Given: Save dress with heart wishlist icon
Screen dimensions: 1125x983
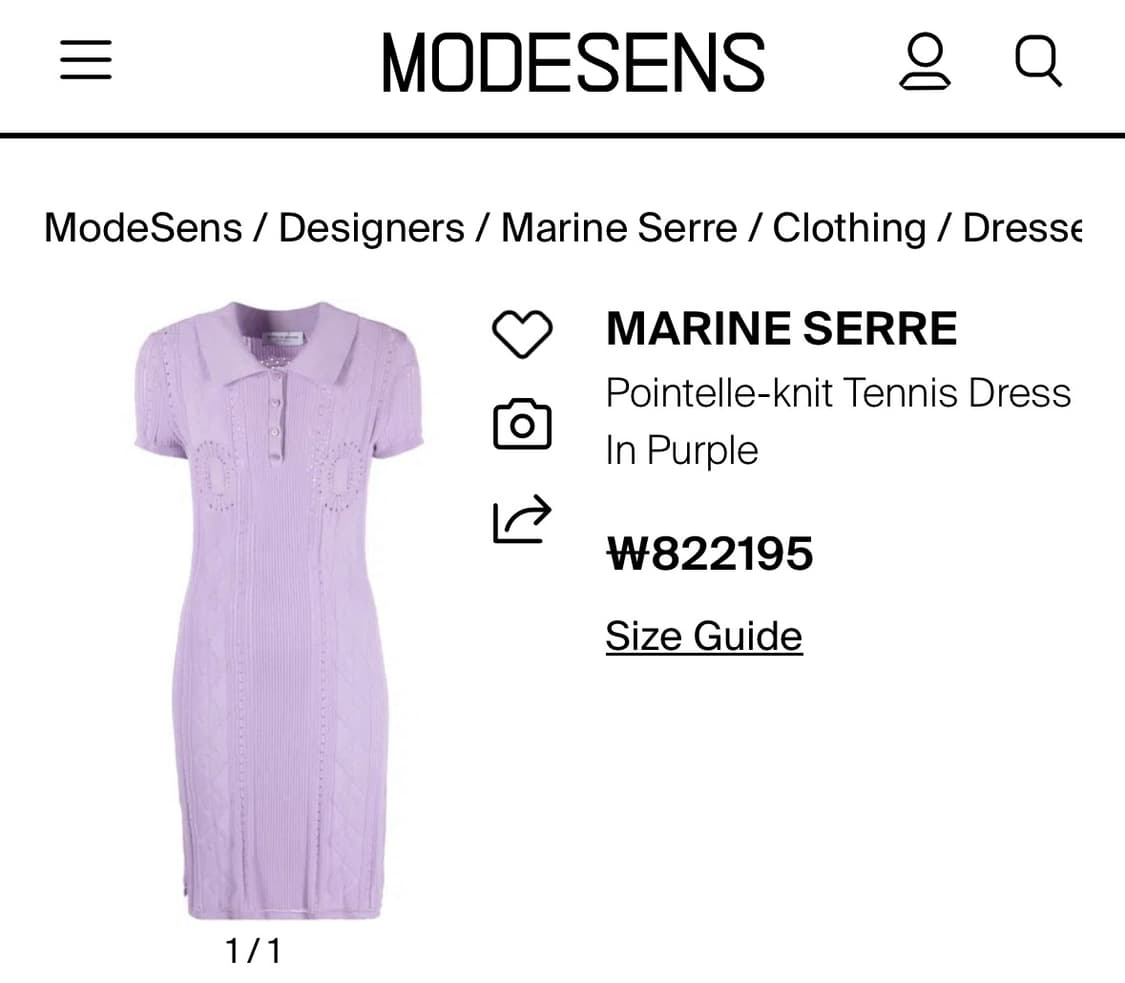Looking at the screenshot, I should click(522, 334).
